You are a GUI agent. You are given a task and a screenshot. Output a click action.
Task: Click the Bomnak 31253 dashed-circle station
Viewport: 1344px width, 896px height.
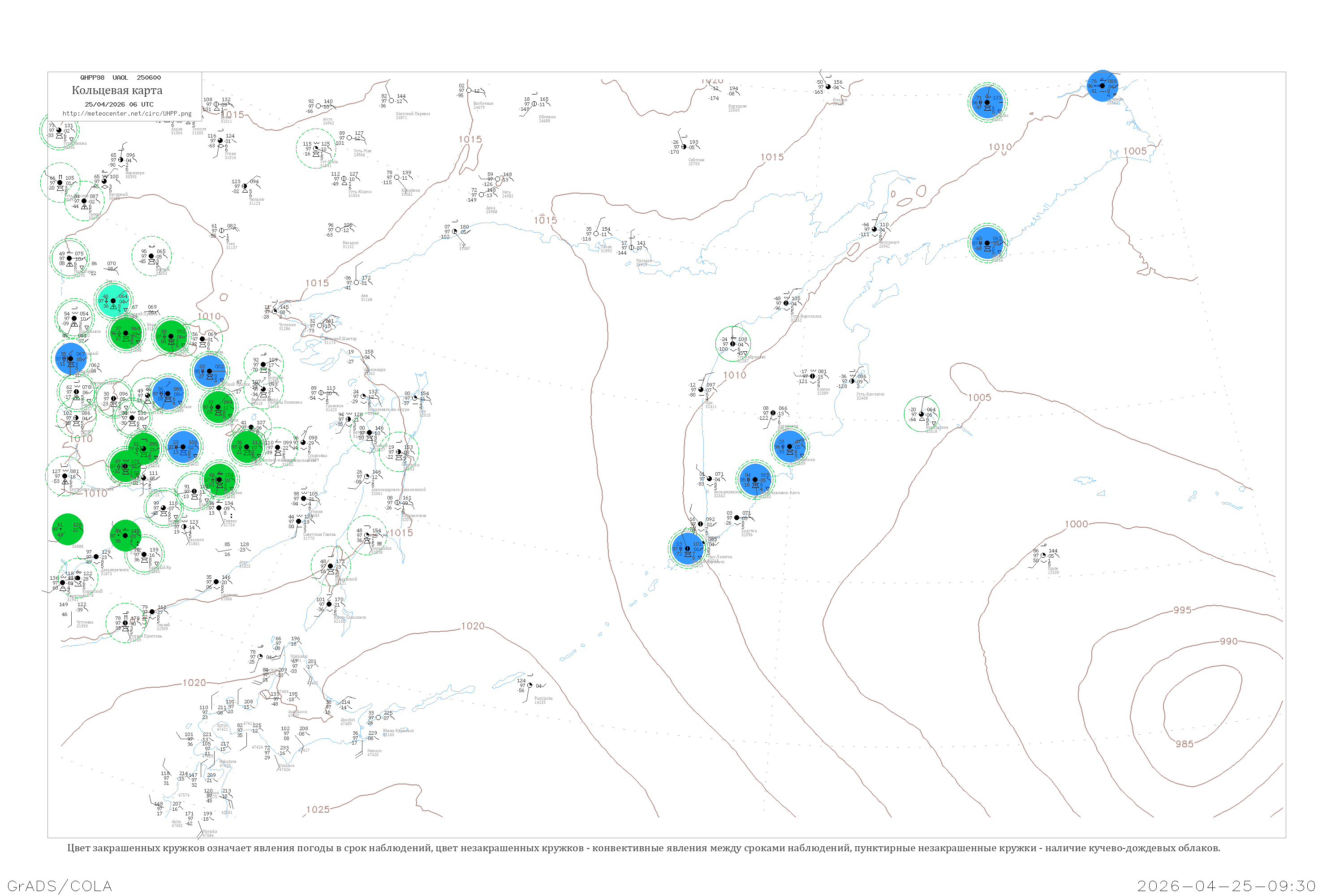(151, 256)
